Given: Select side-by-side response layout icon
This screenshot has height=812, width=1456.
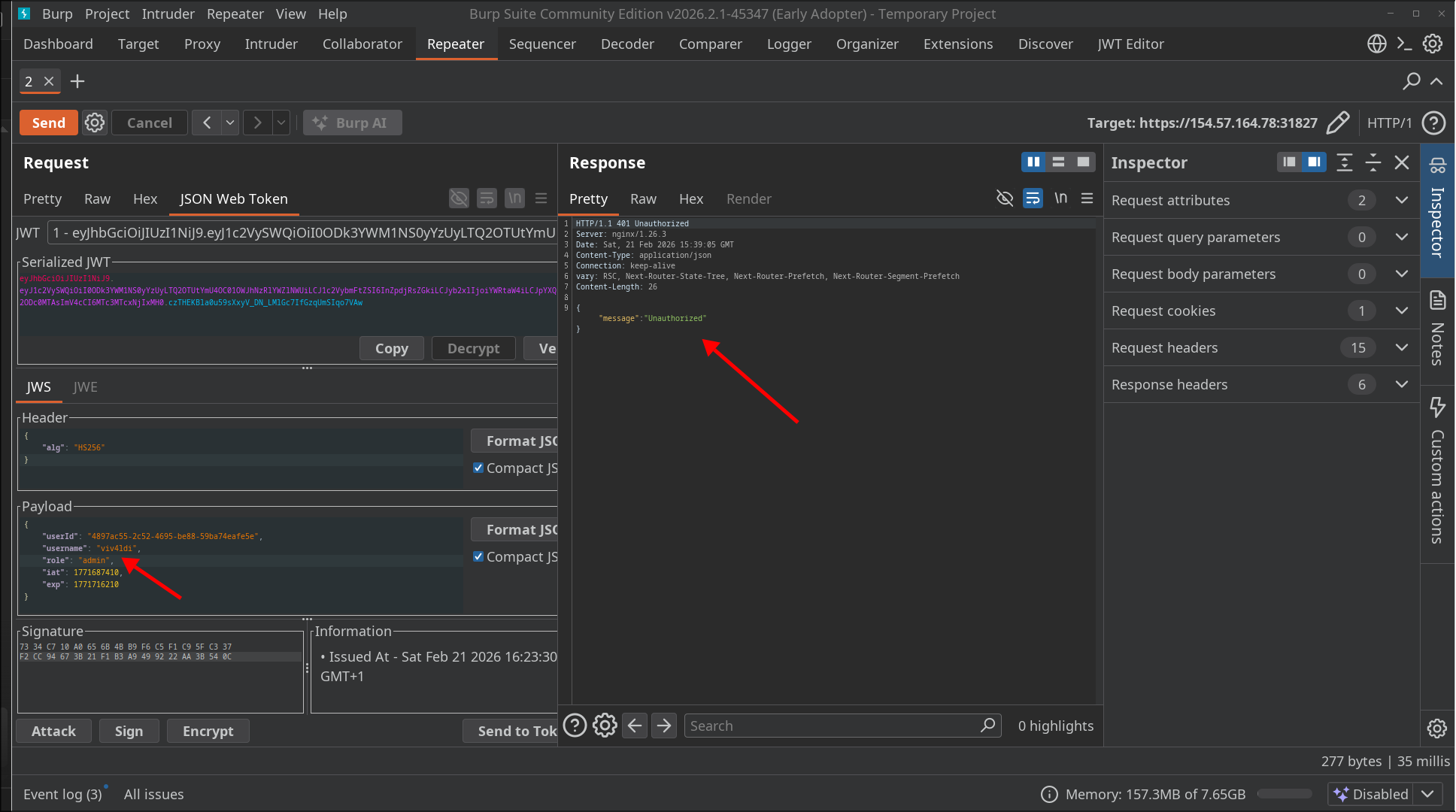Looking at the screenshot, I should 1033,162.
